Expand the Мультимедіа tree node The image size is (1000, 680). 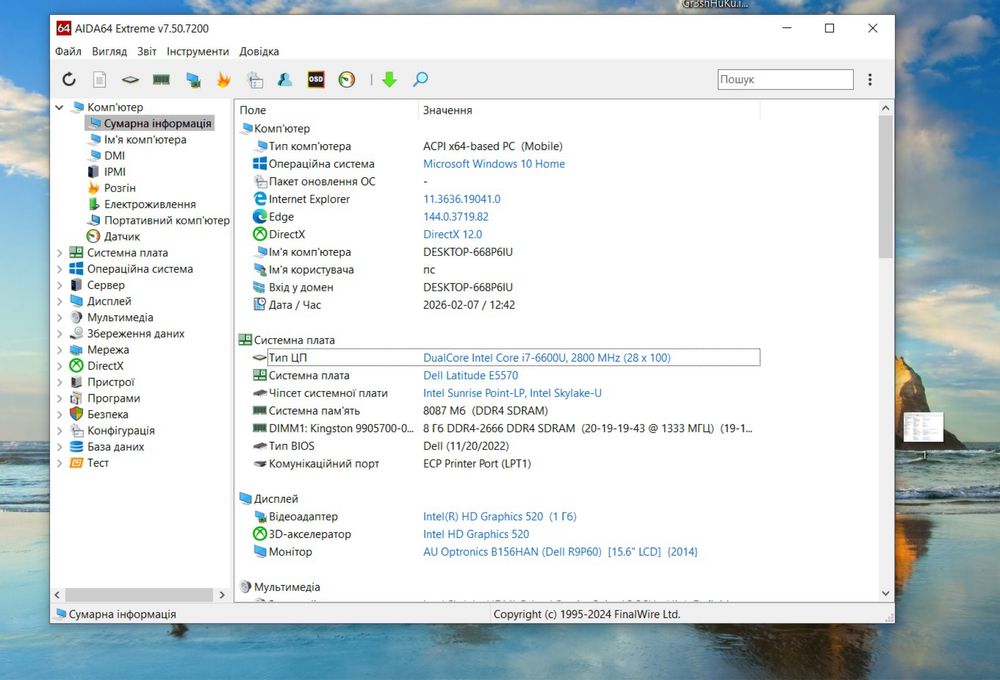pyautogui.click(x=59, y=318)
